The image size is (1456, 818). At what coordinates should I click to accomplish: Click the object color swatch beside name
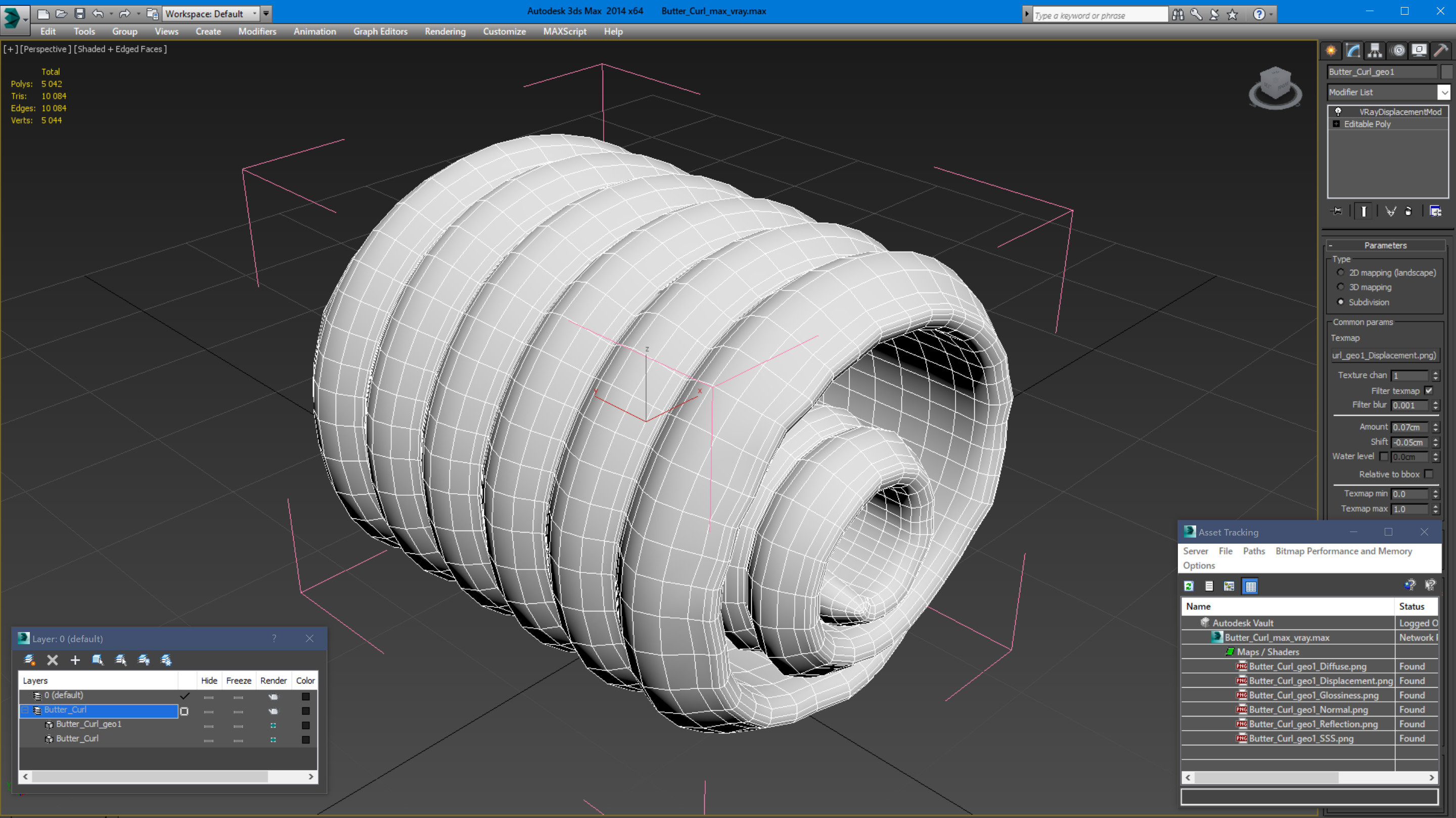pos(1446,72)
